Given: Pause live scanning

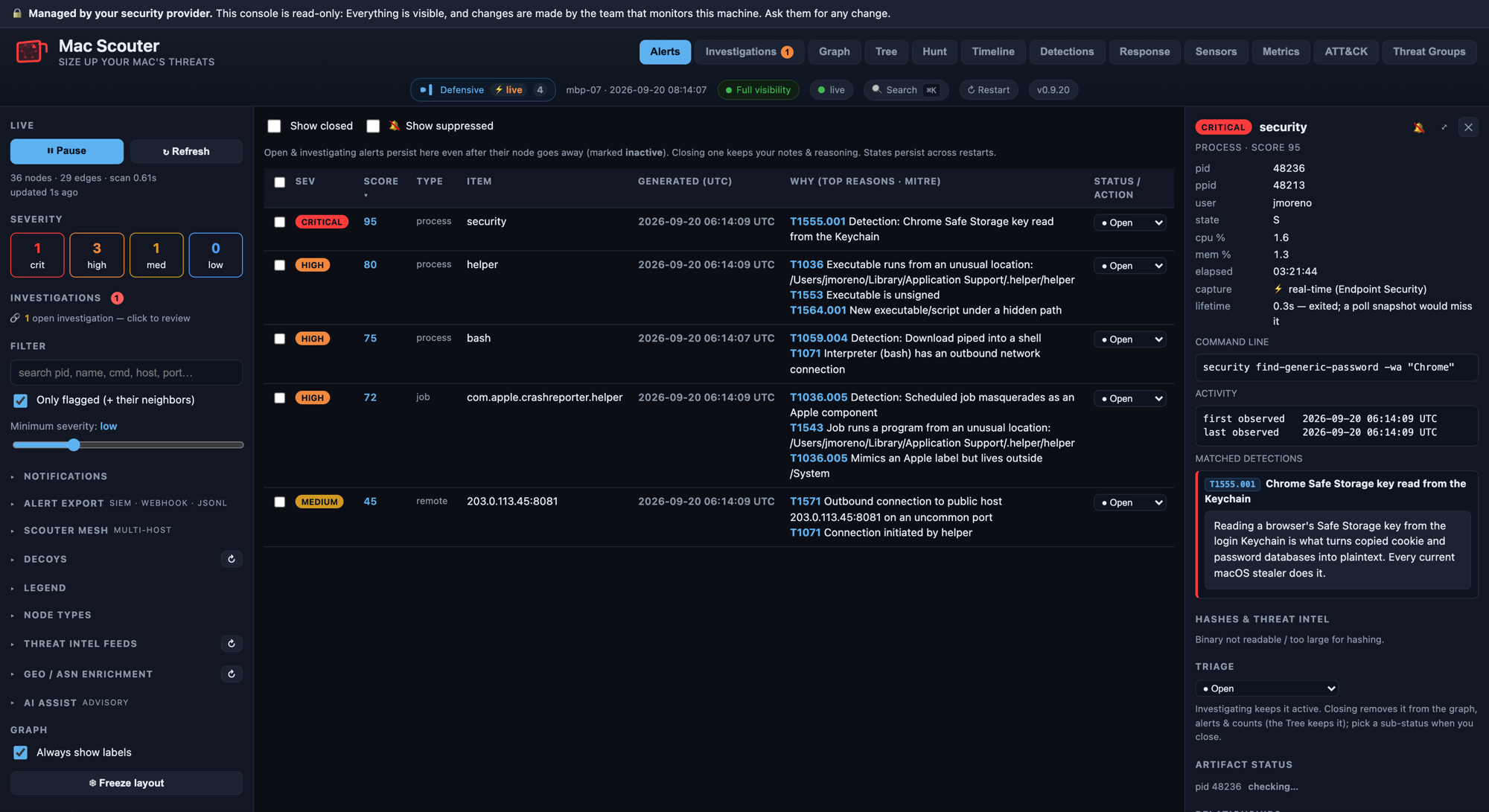Looking at the screenshot, I should pyautogui.click(x=66, y=151).
